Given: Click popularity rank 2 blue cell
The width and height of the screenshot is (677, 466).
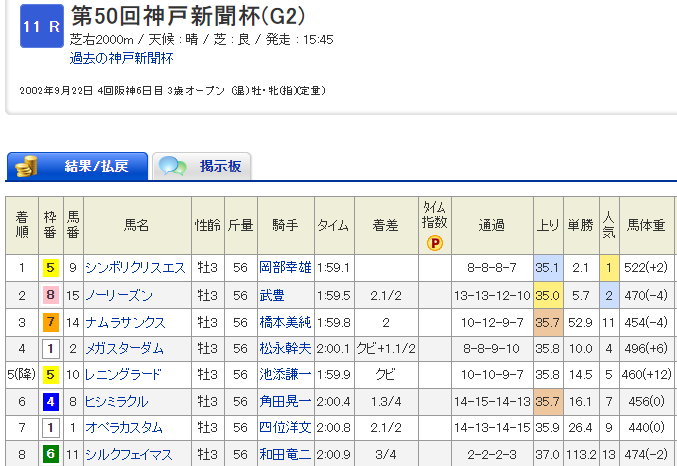Looking at the screenshot, I should pos(609,295).
